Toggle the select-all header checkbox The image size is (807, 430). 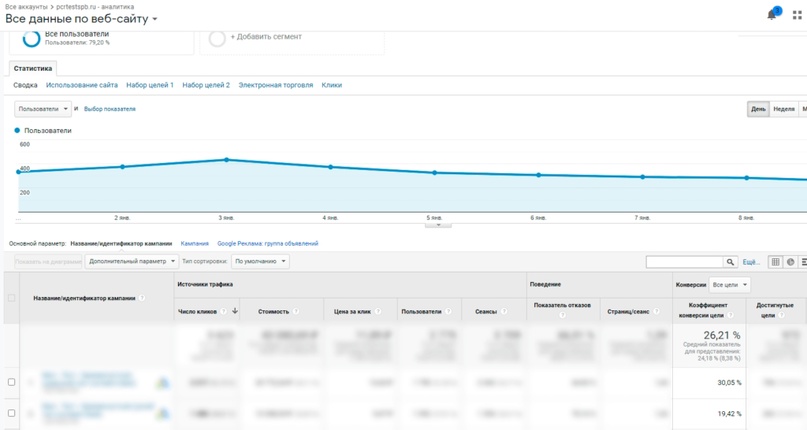click(x=12, y=298)
